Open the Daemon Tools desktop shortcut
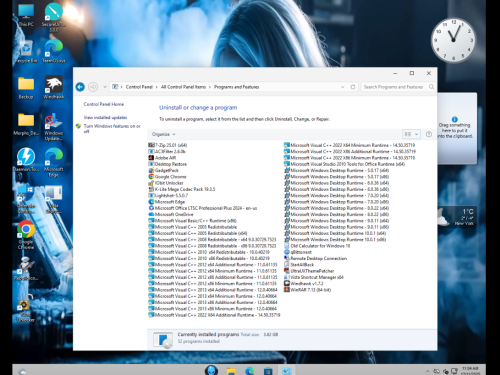500x375 pixels. click(x=26, y=160)
